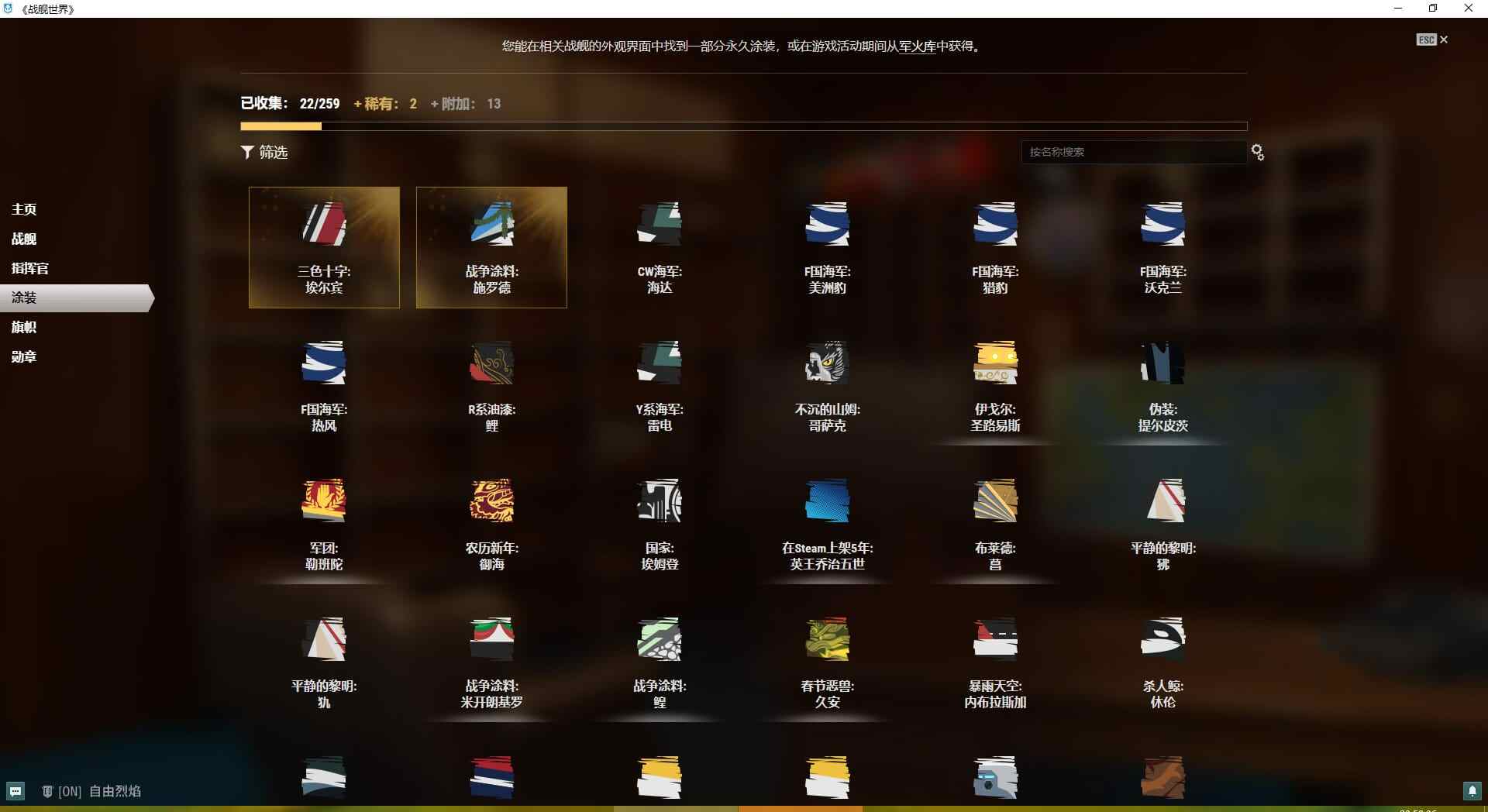Open the 指挥官 section
The height and width of the screenshot is (812, 1488).
coord(29,268)
